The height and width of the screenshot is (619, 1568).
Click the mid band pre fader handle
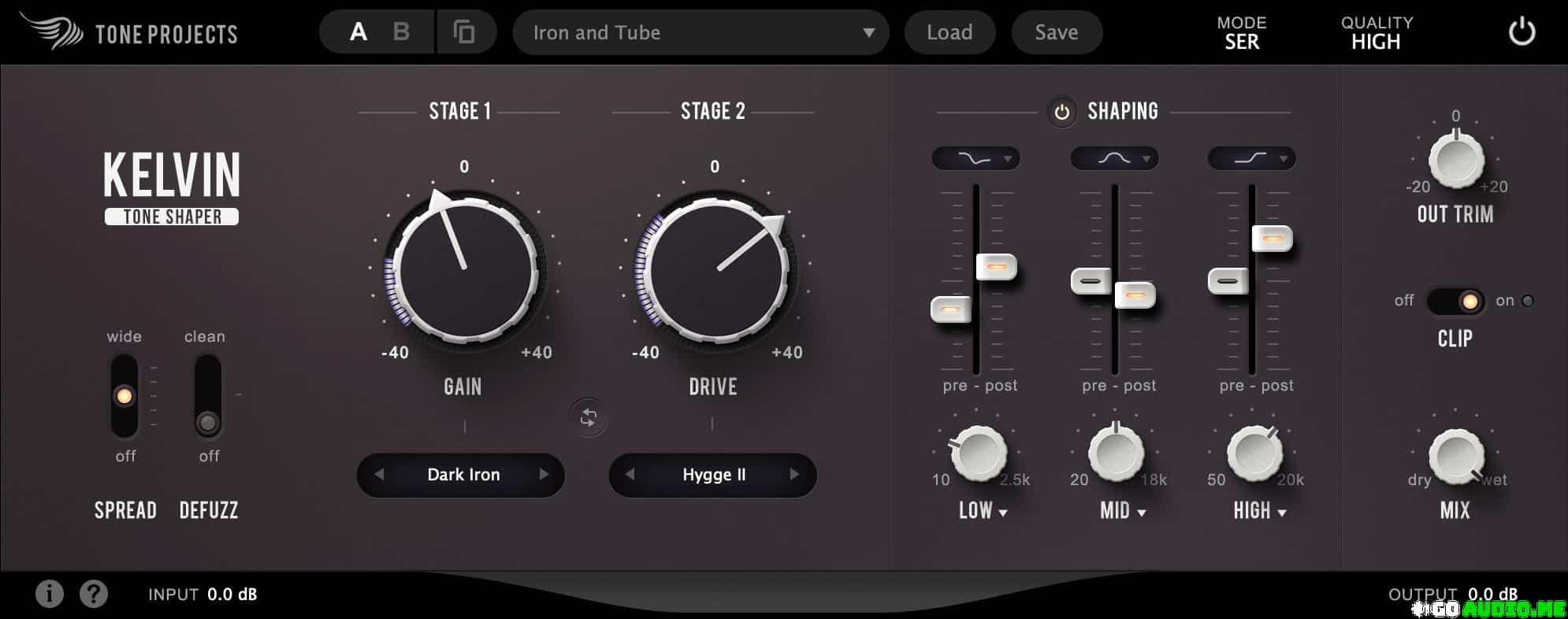tap(1091, 280)
